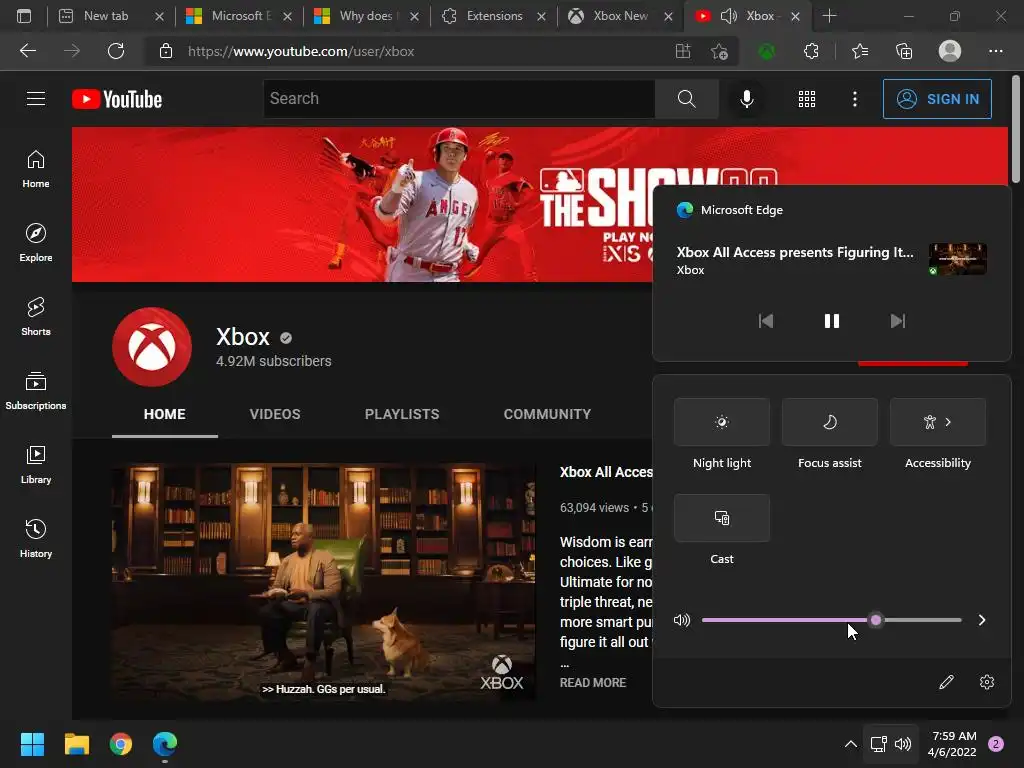Open Edge Settings and more menu
Viewport: 1024px width, 768px height.
[x=995, y=51]
